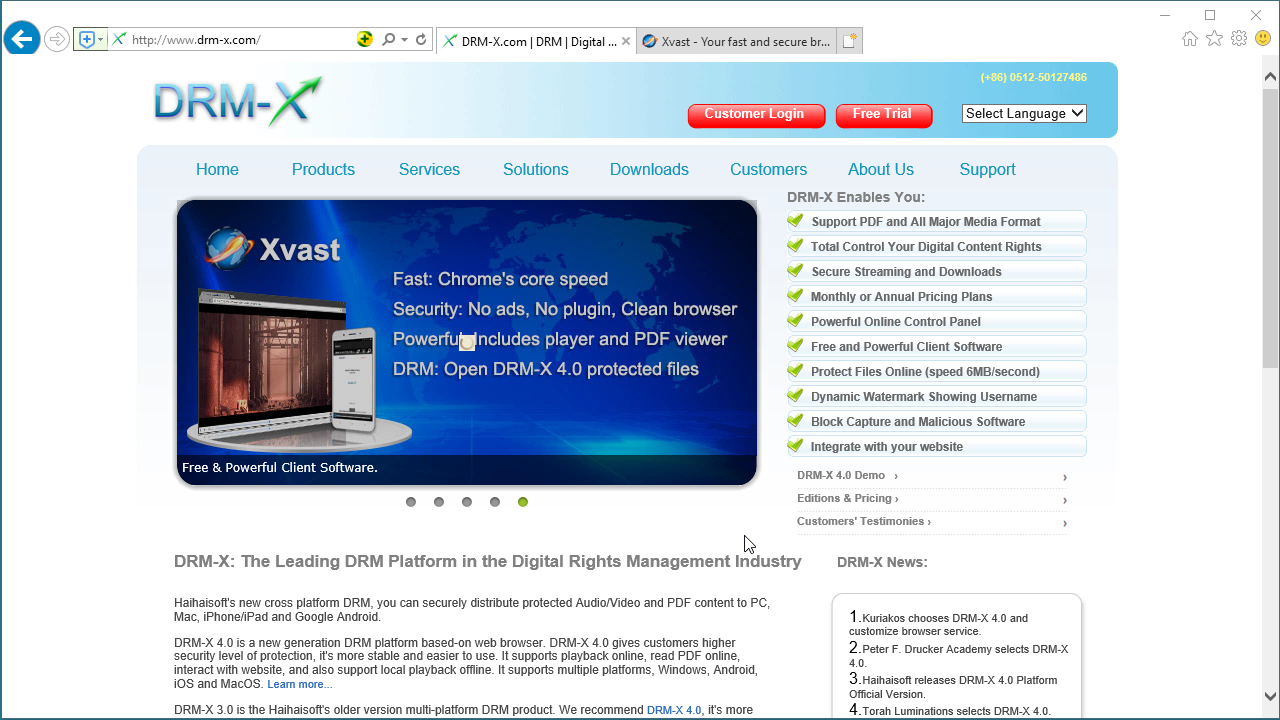Click the Free Trial button
The width and height of the screenshot is (1280, 720).
pyautogui.click(x=882, y=115)
